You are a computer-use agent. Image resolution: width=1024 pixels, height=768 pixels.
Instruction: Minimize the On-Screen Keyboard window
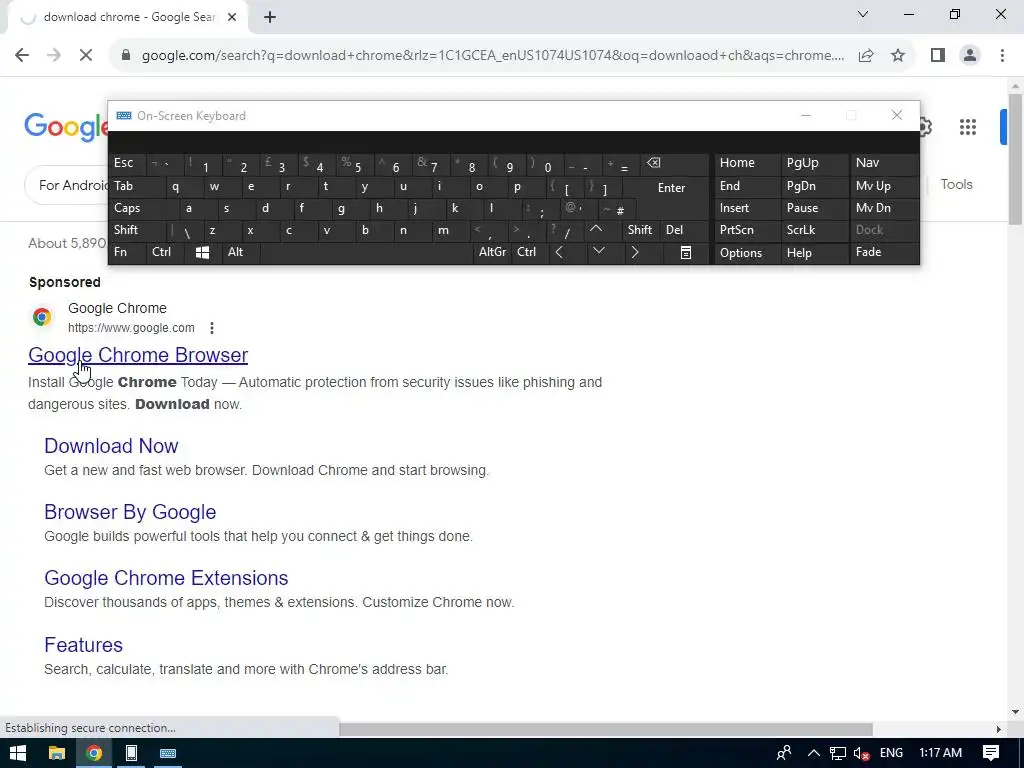(x=806, y=116)
